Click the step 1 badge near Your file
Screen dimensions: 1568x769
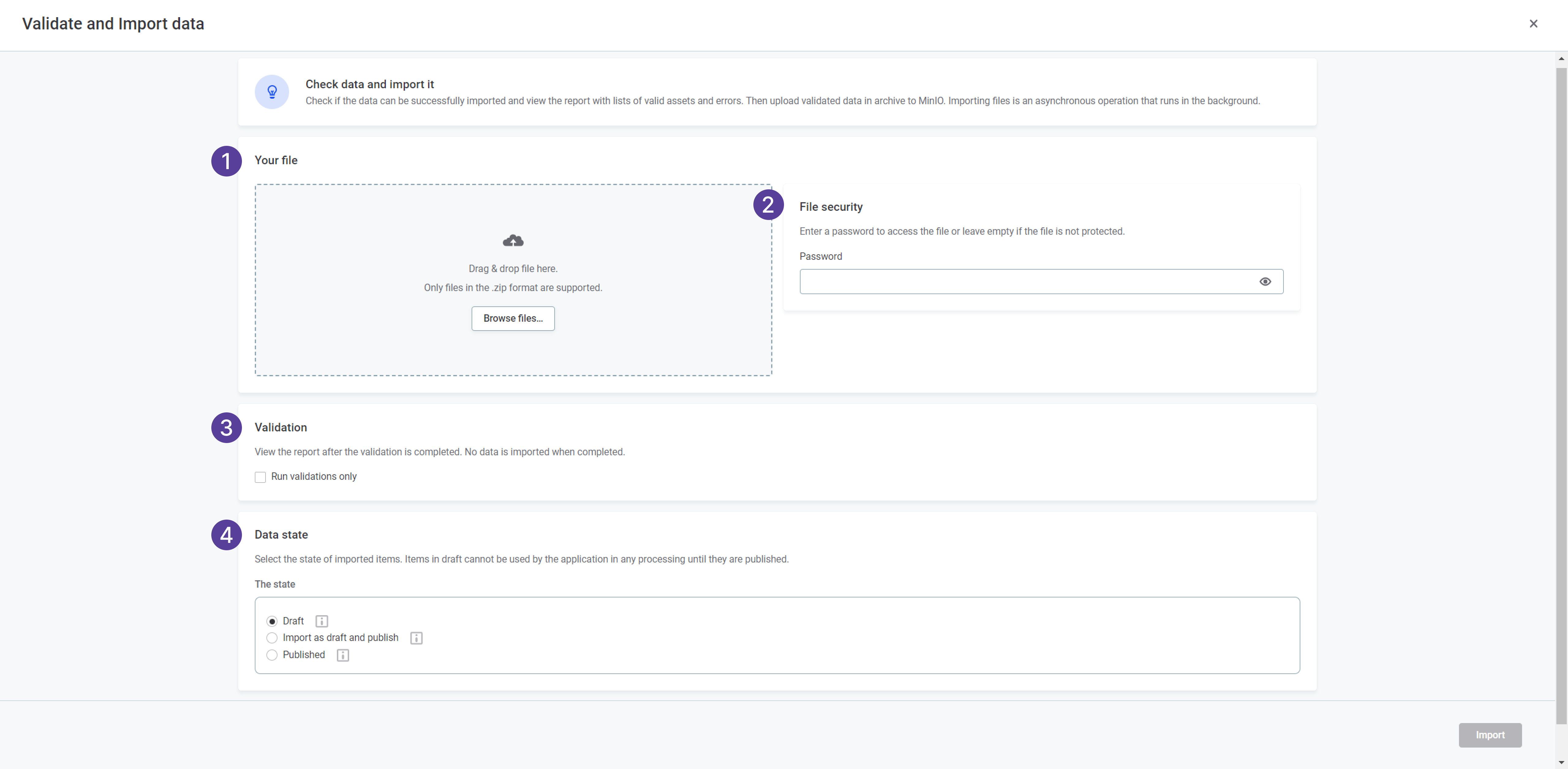(x=226, y=161)
